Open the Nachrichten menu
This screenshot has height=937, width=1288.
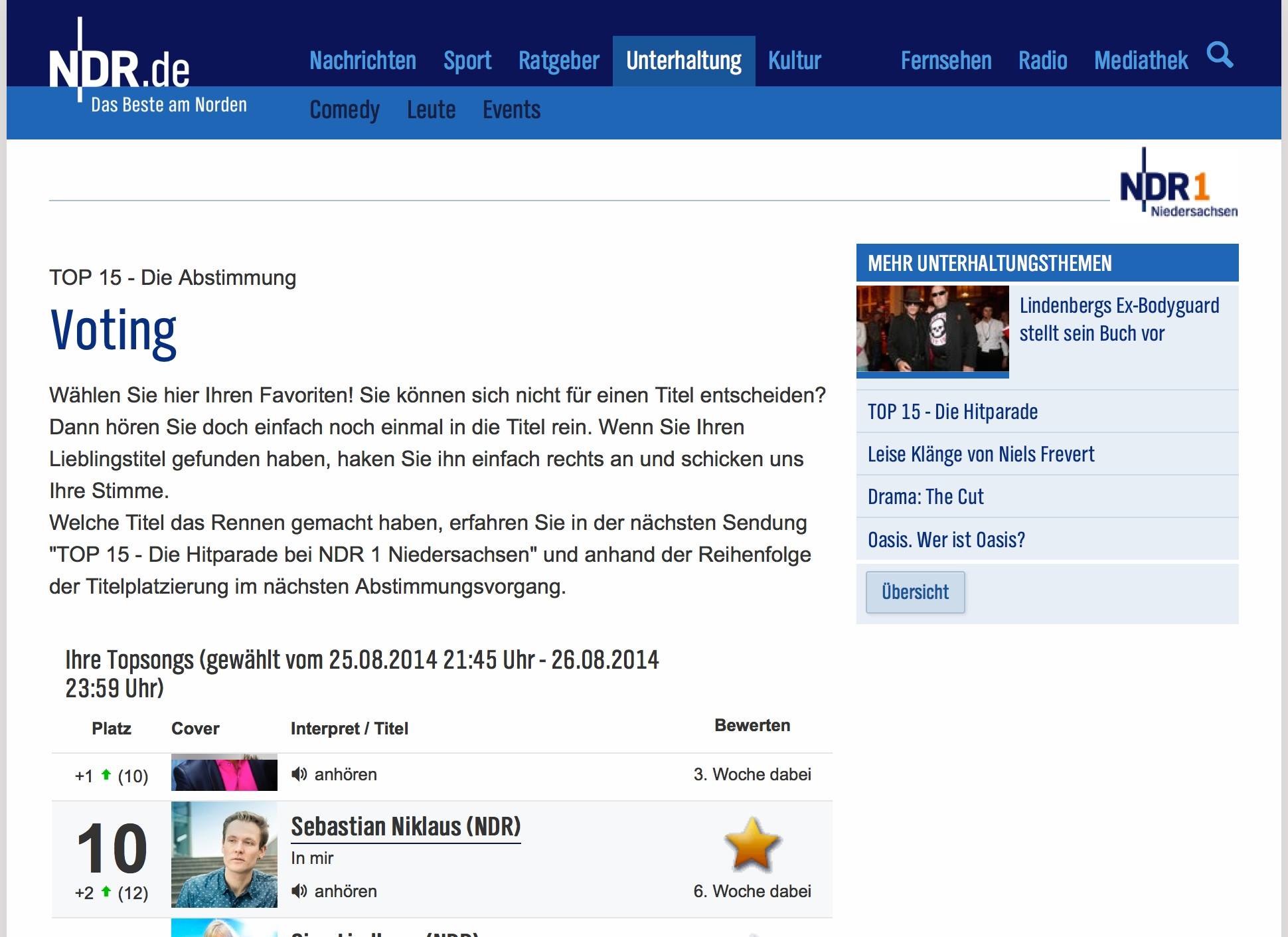tap(363, 61)
